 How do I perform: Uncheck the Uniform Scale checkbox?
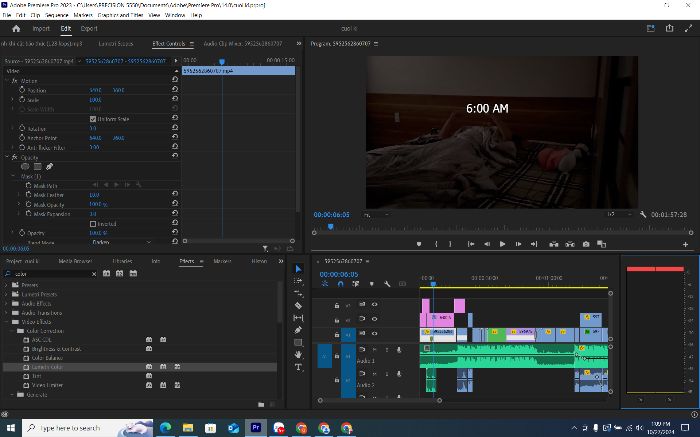coord(93,119)
